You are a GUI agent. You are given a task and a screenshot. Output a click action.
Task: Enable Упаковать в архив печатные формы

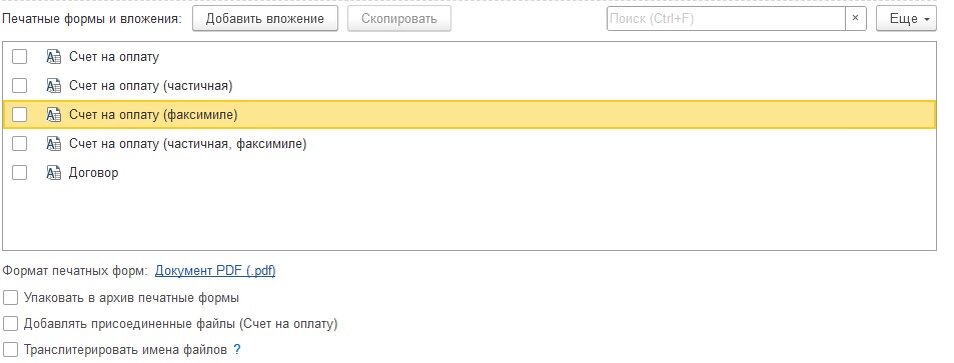[10, 298]
